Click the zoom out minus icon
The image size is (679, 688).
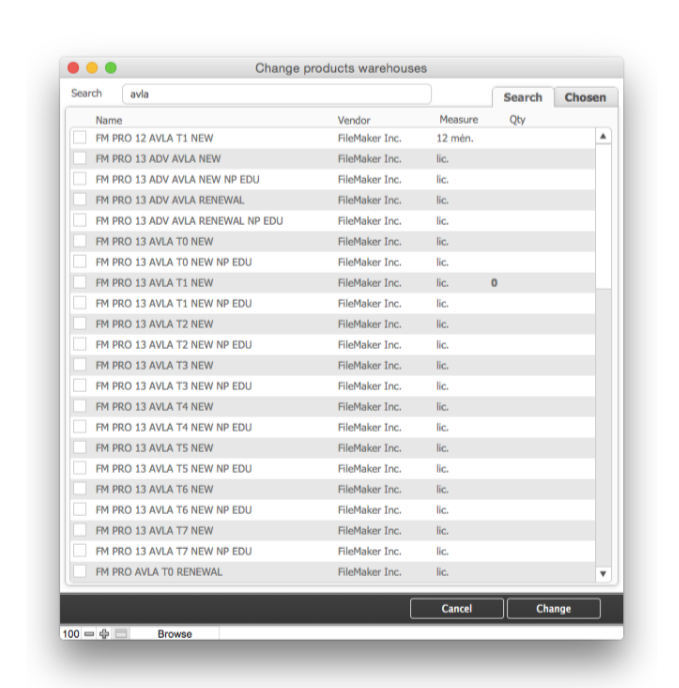pos(89,634)
